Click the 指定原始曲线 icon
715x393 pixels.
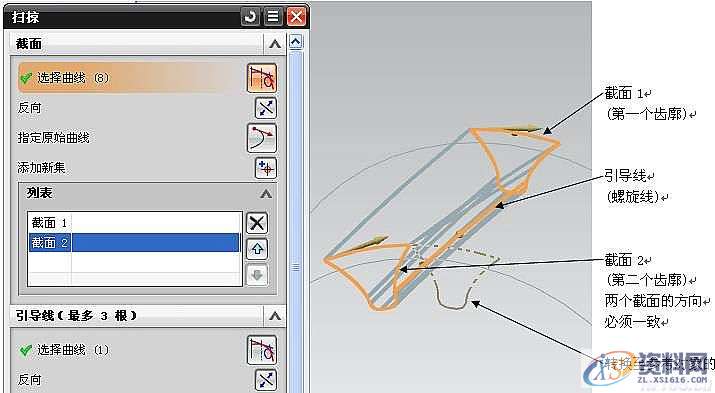pos(262,138)
